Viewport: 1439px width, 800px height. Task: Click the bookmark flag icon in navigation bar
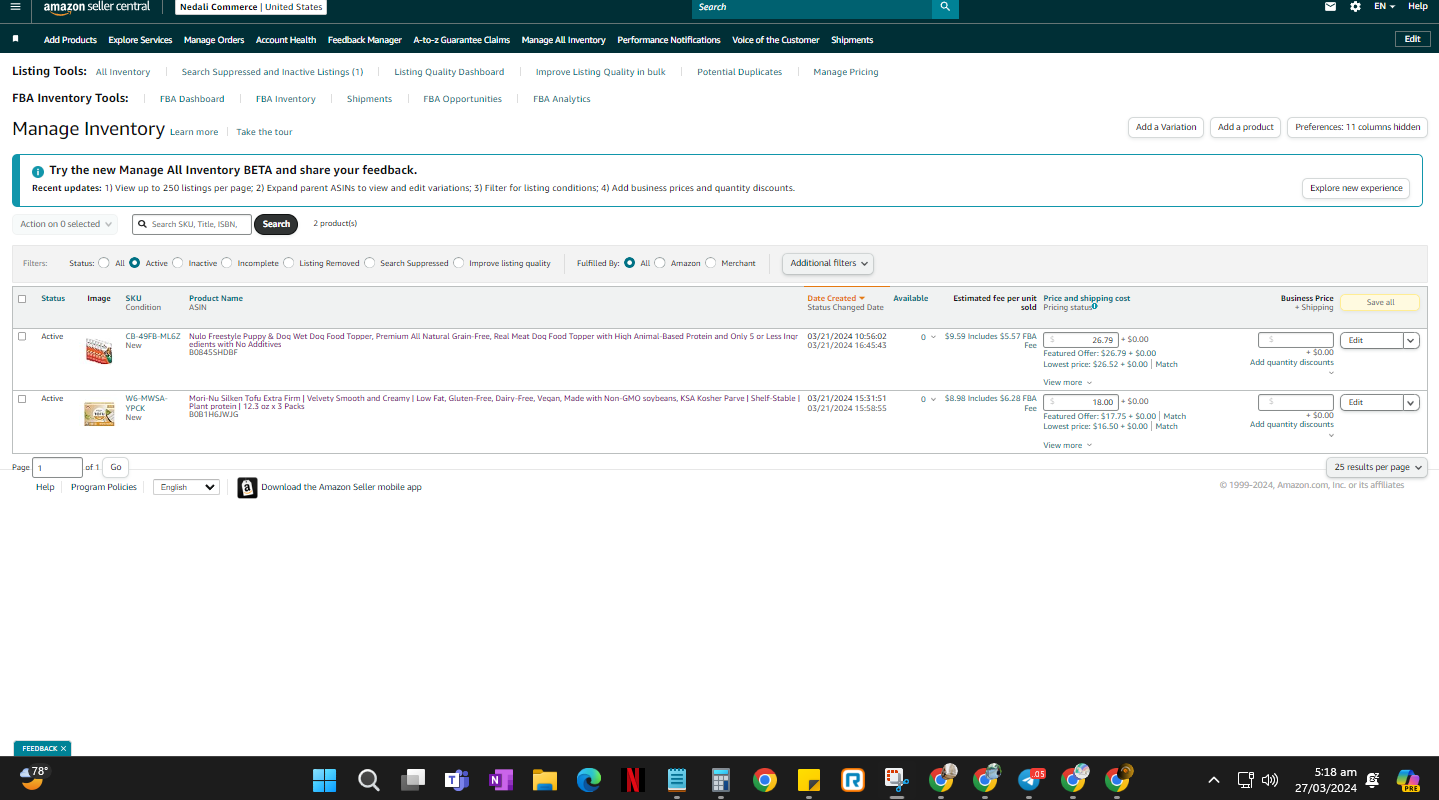[x=16, y=39]
